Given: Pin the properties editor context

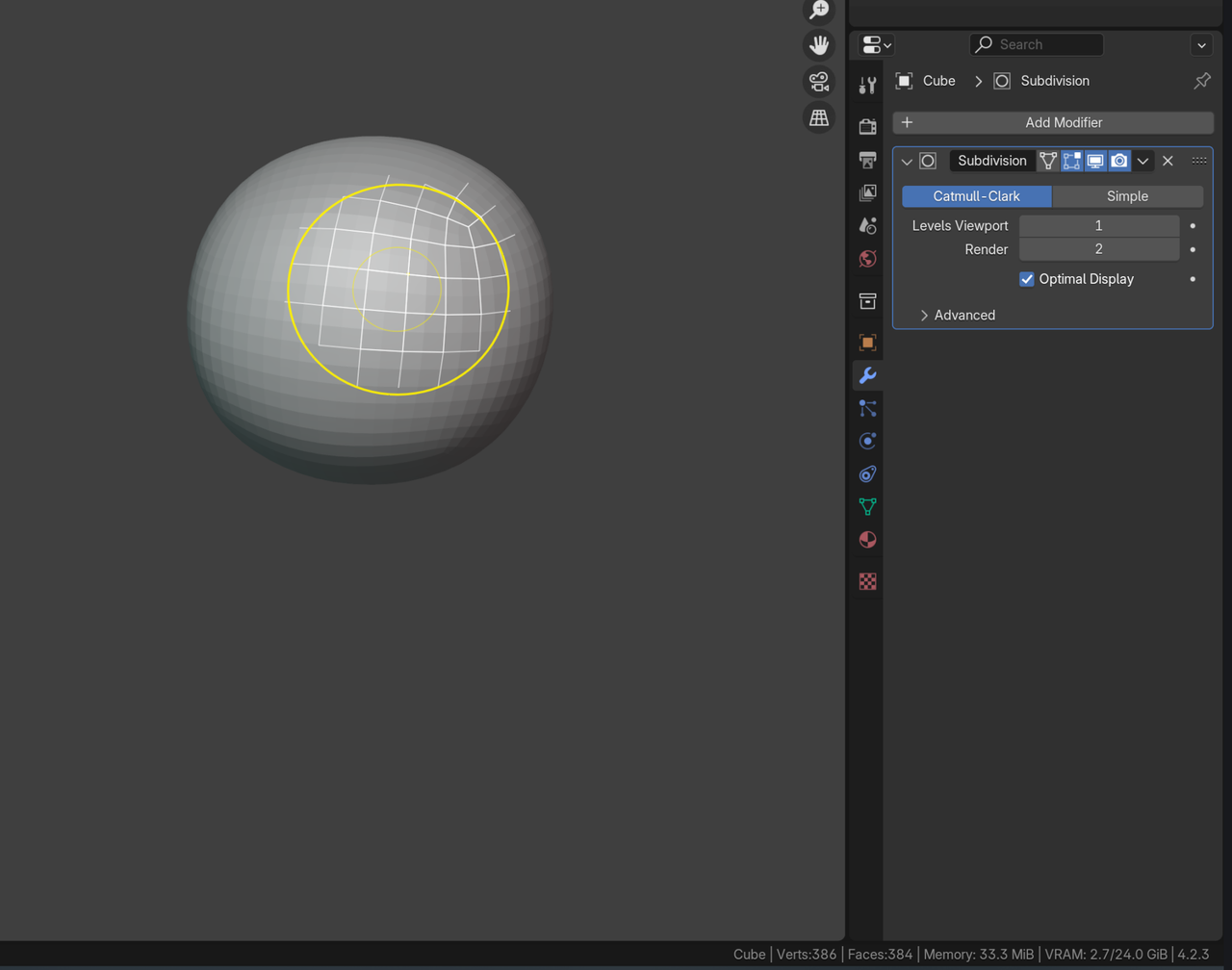Looking at the screenshot, I should click(1201, 82).
